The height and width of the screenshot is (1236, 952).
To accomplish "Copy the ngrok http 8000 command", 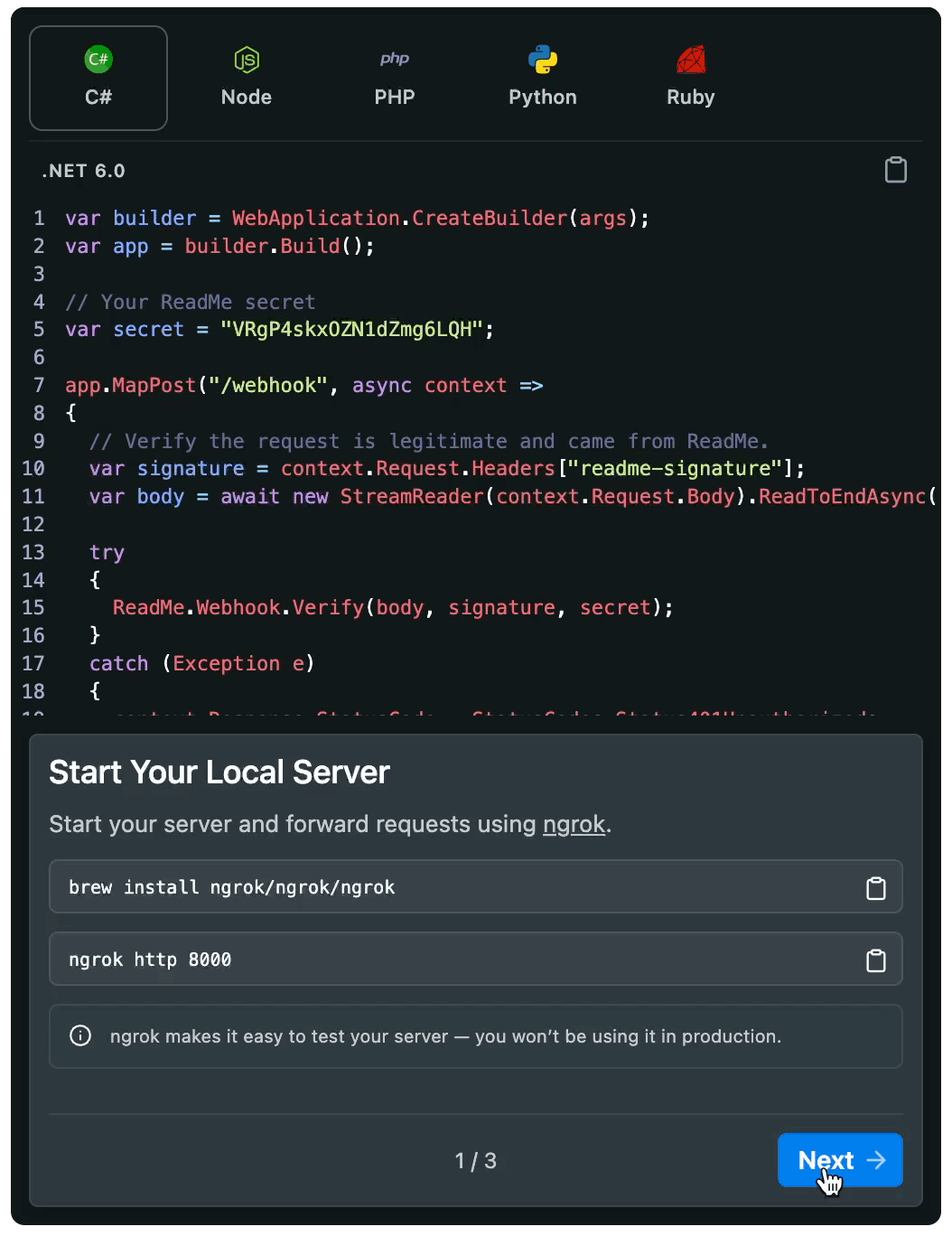I will (876, 960).
